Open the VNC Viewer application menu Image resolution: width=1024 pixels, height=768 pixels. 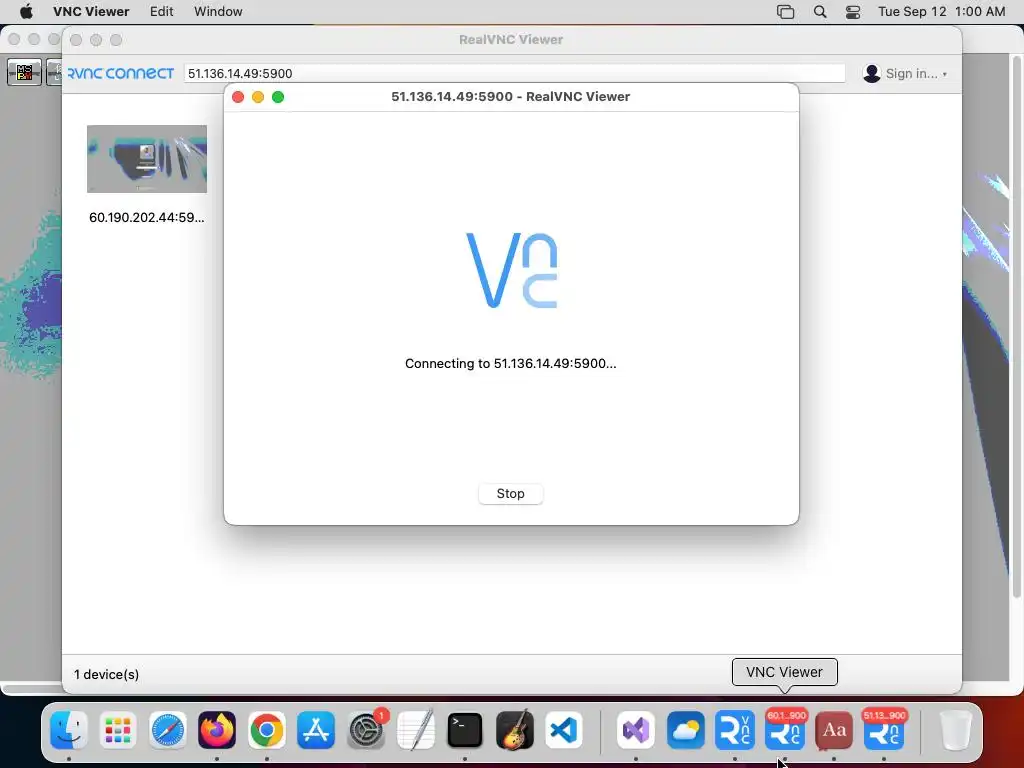point(91,12)
